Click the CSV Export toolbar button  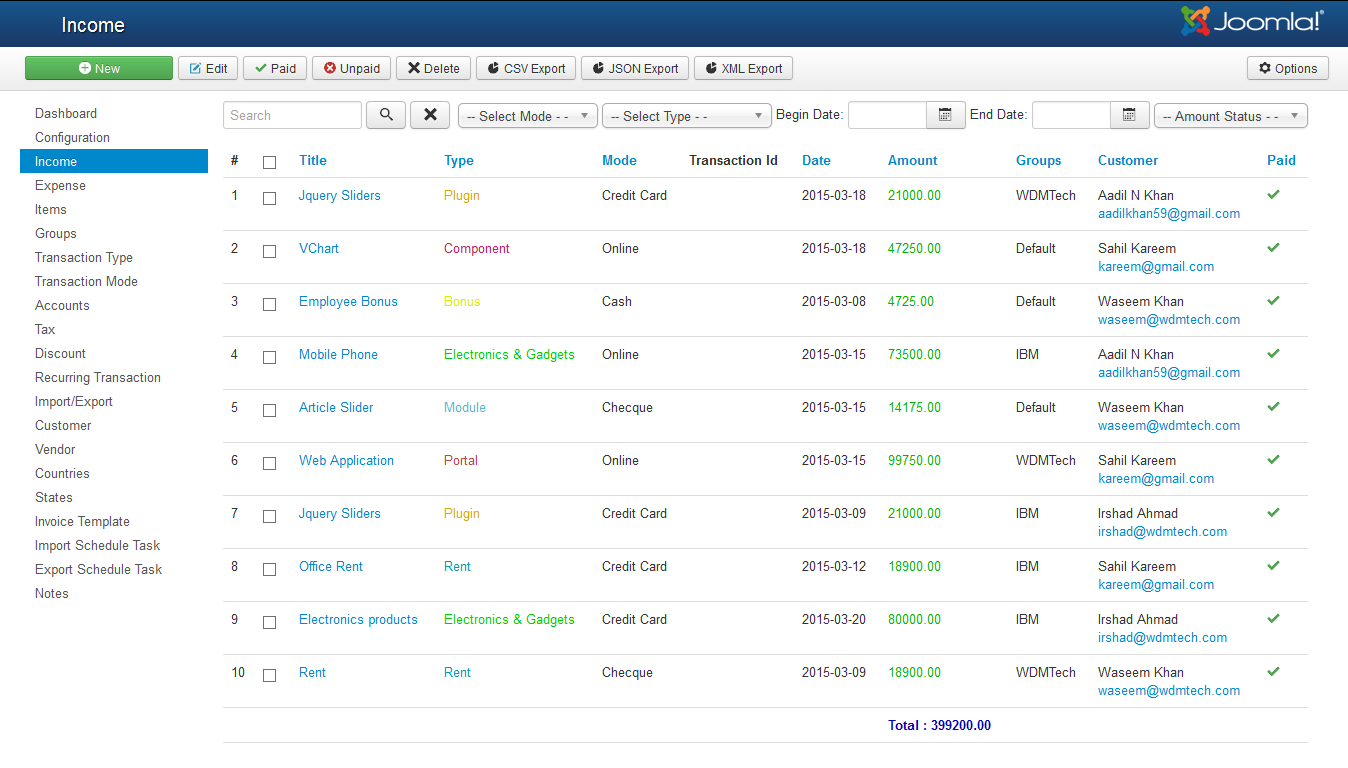(x=525, y=68)
